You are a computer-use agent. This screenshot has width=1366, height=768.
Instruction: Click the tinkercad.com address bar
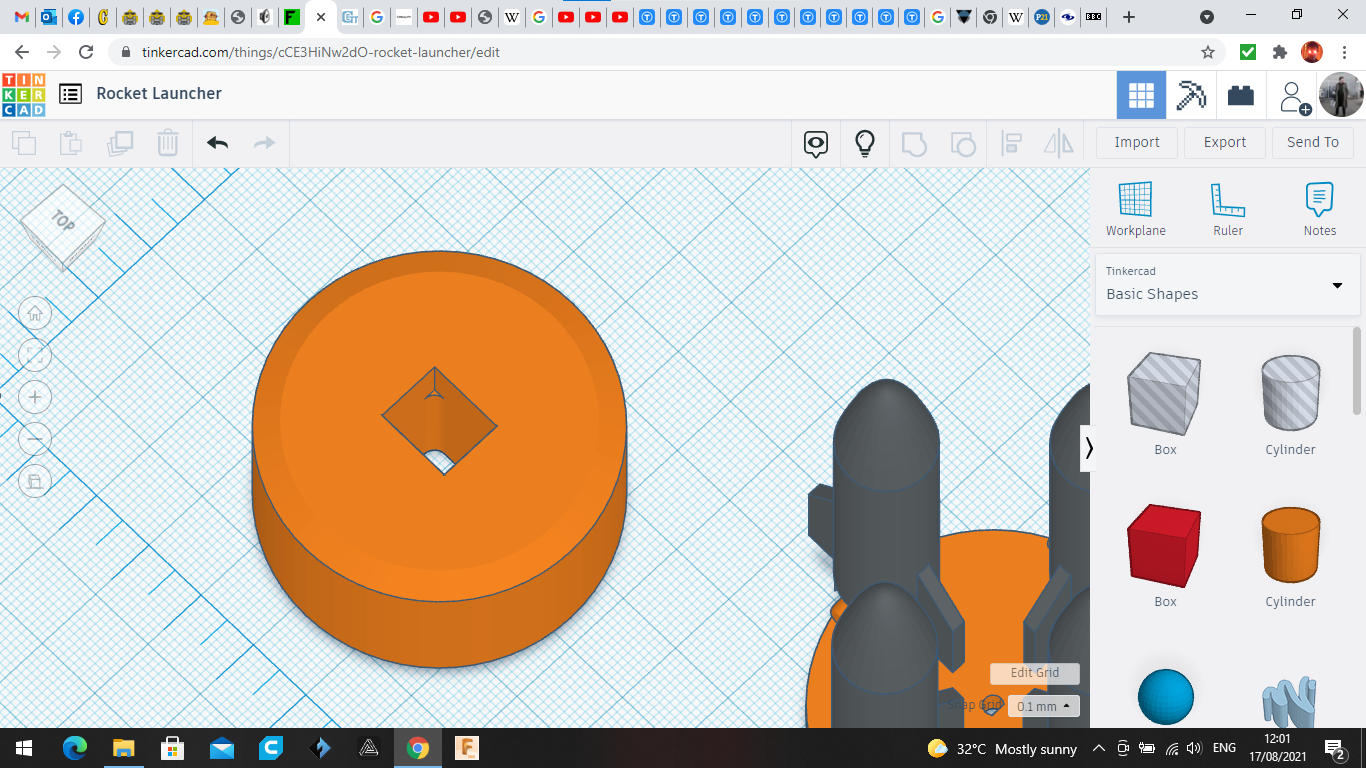coord(660,52)
